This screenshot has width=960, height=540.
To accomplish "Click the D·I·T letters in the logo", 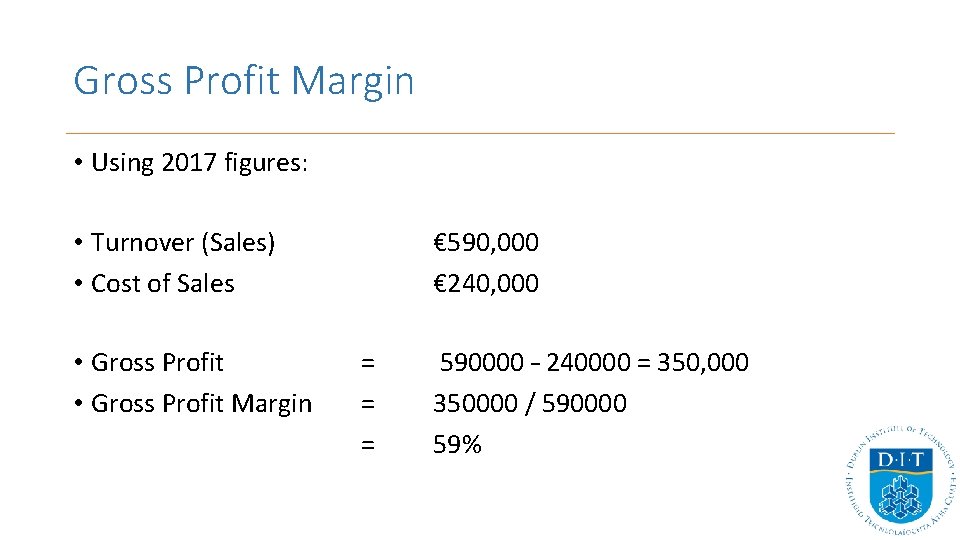I will (x=901, y=459).
